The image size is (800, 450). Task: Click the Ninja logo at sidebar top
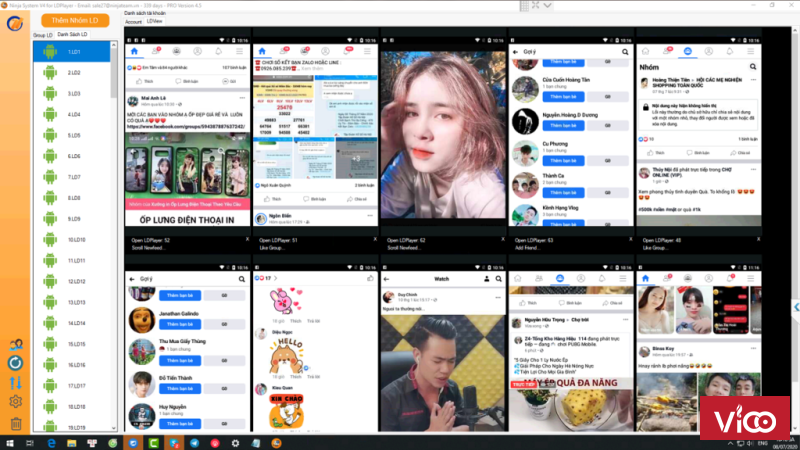(15, 23)
